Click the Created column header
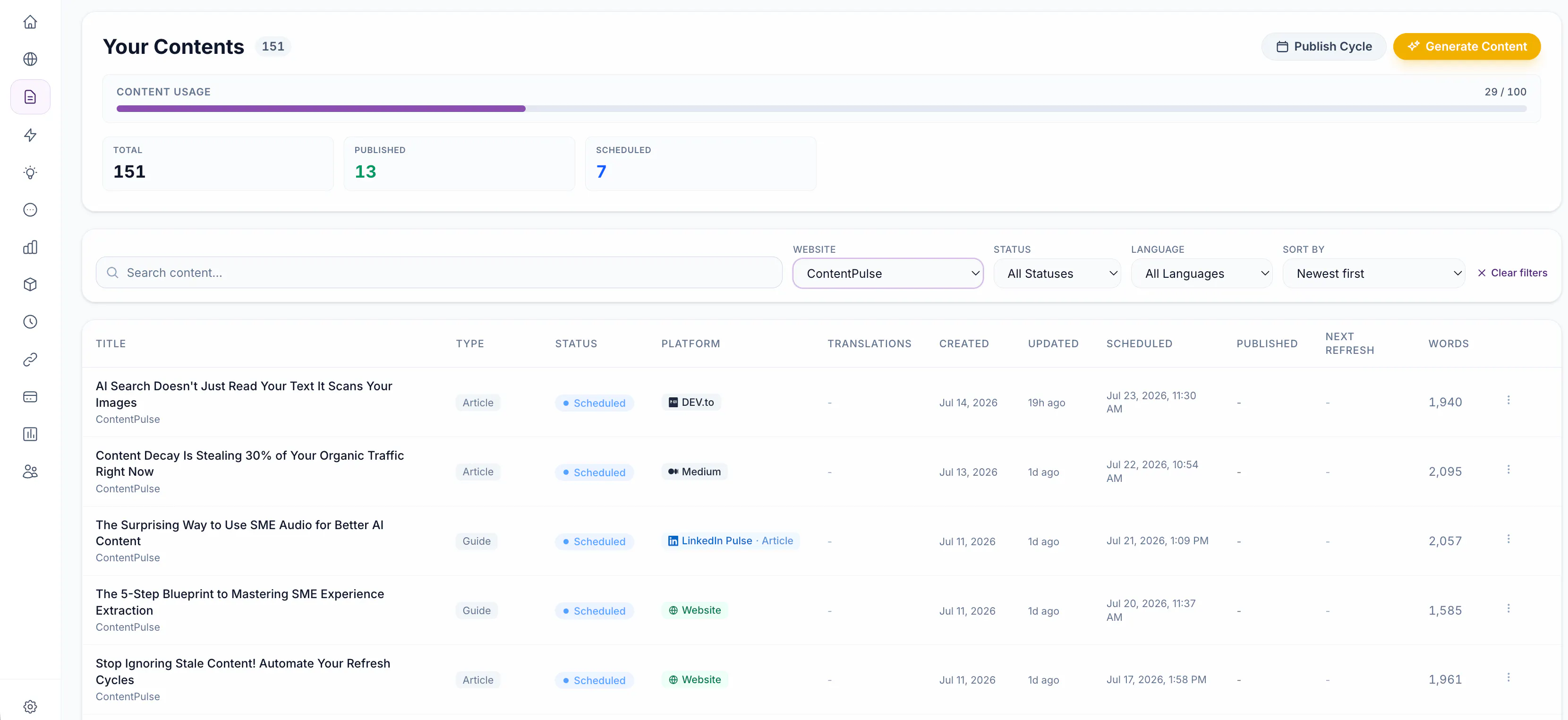The image size is (1568, 720). tap(963, 343)
